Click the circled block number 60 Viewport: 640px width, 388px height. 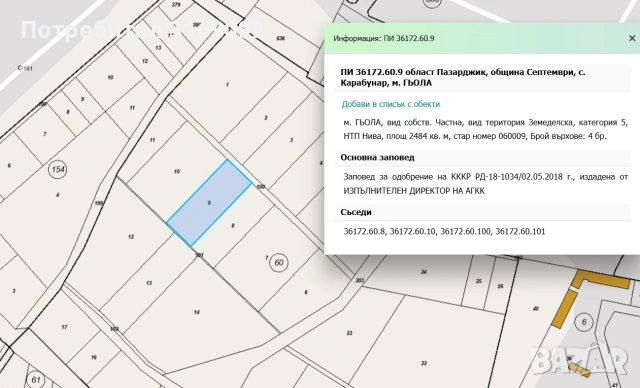pos(279,262)
